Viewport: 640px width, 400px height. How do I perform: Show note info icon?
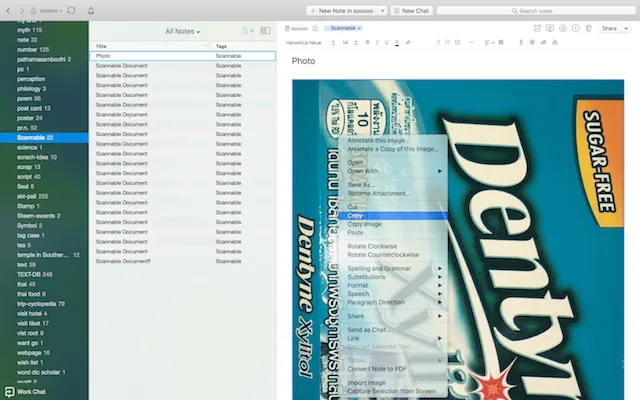(x=576, y=28)
